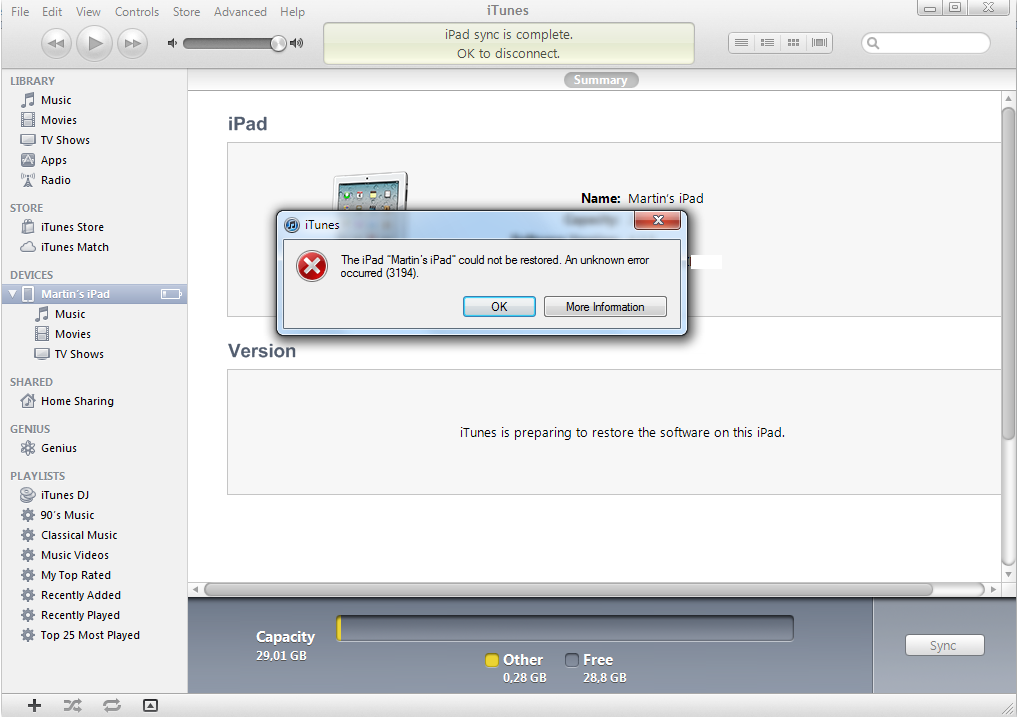Viewport: 1018px width, 718px height.
Task: Click the scroll right arrow
Action: 993,589
